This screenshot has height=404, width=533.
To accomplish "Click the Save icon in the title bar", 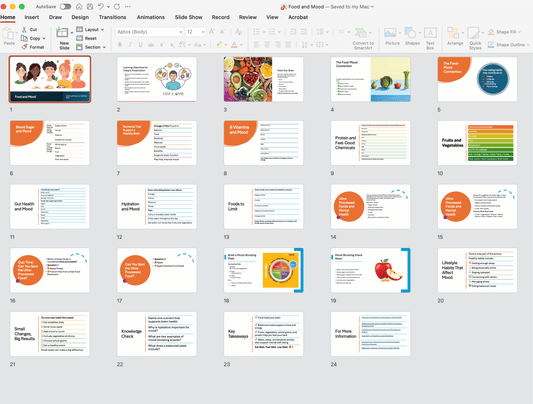I will tap(90, 6).
